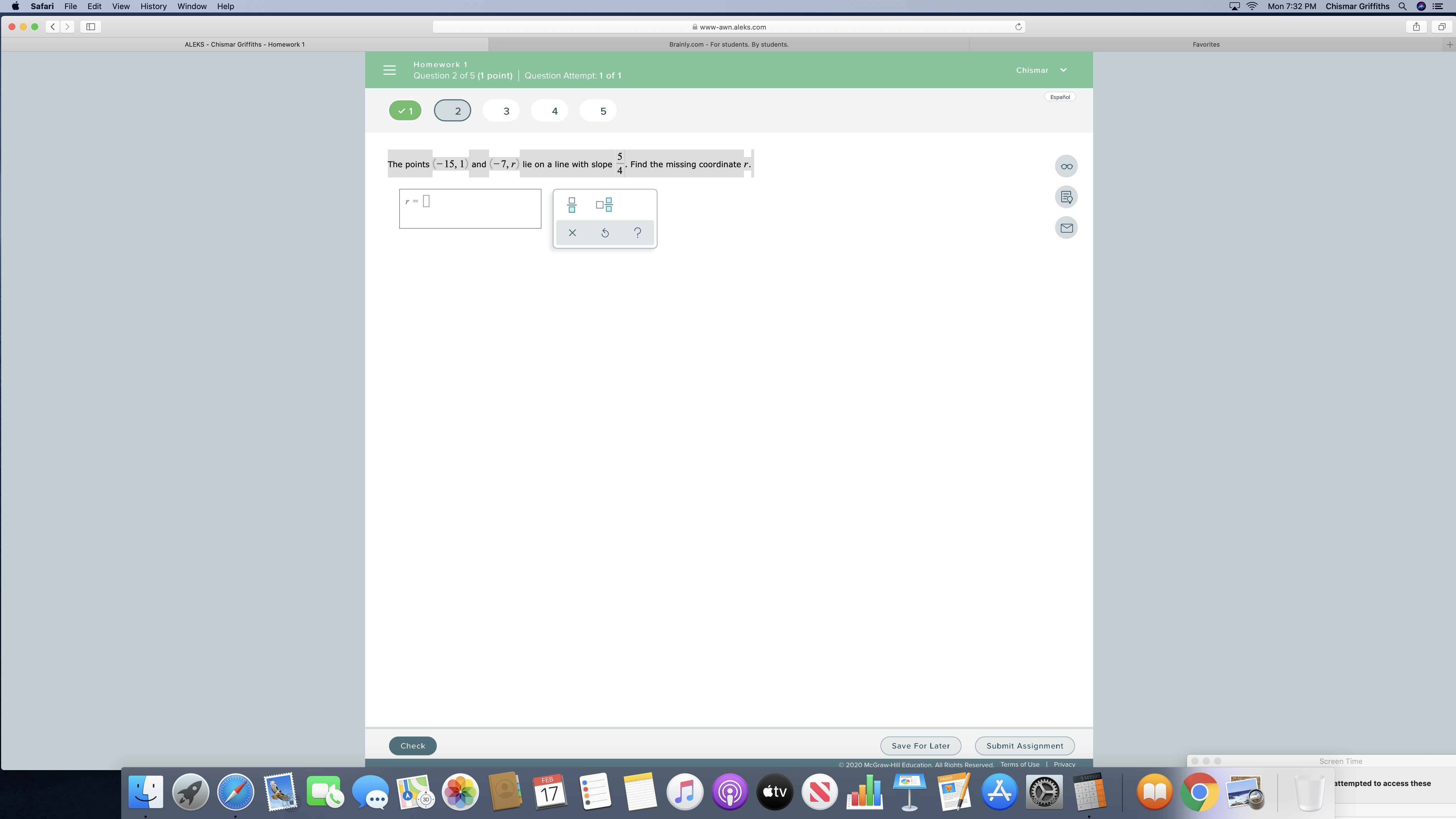
Task: Insert a mixed number template
Action: (x=604, y=205)
